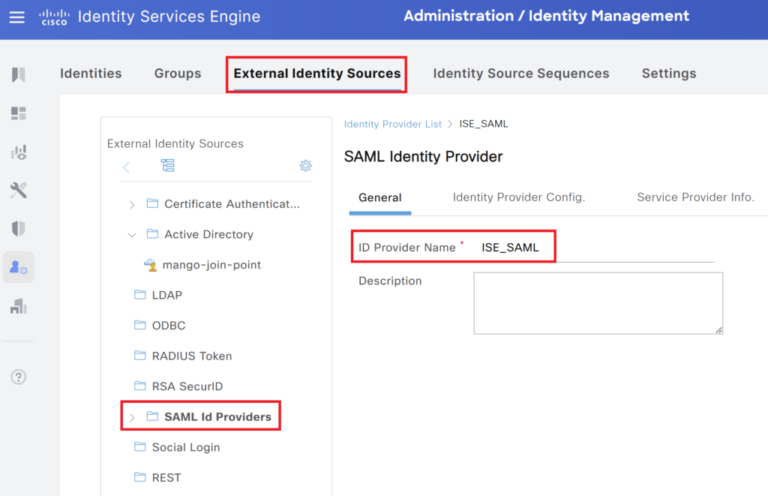Image resolution: width=768 pixels, height=496 pixels.
Task: Click the mango-join-point join point icon
Action: click(x=150, y=265)
